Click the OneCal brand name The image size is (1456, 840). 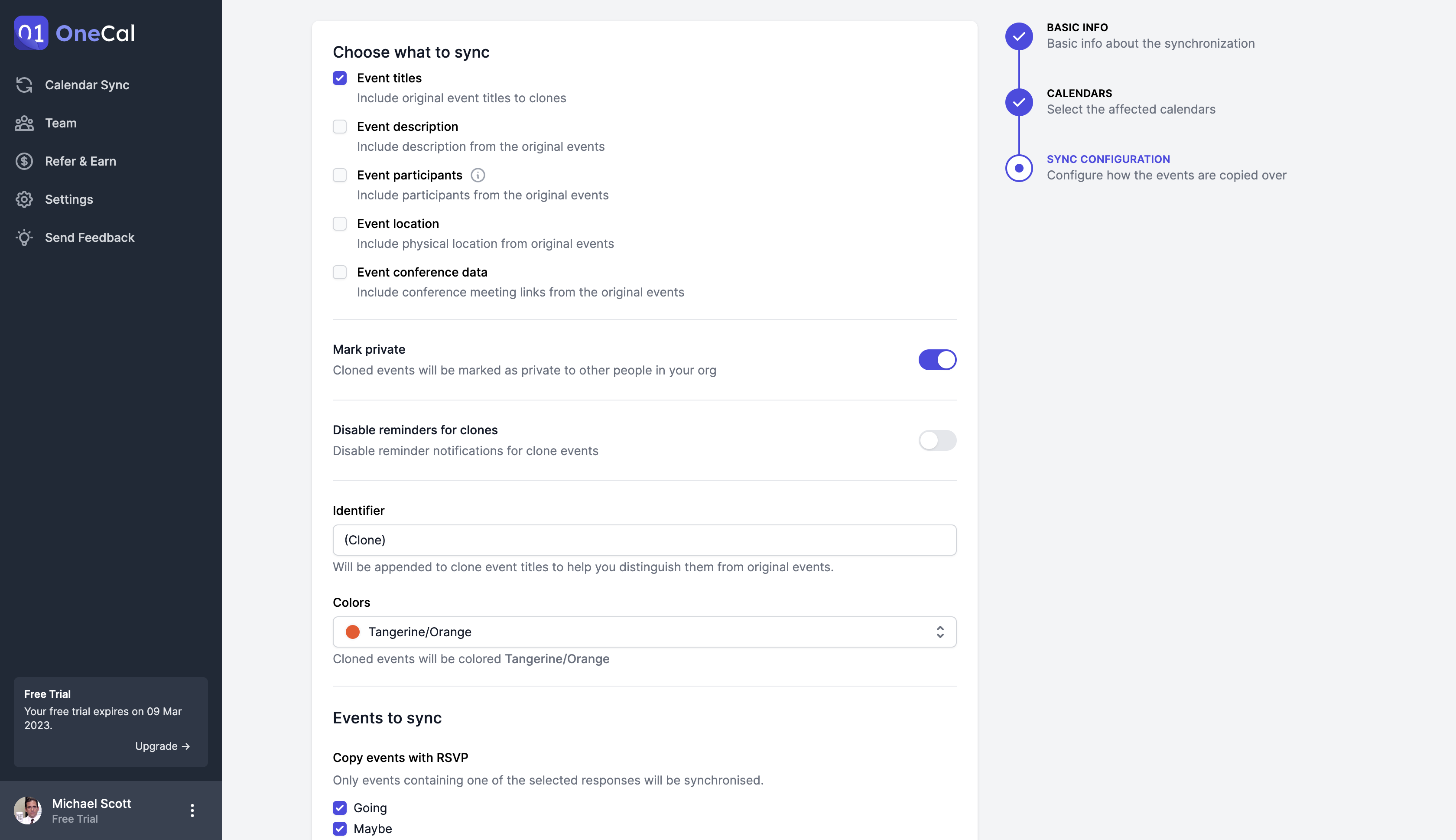pos(95,33)
